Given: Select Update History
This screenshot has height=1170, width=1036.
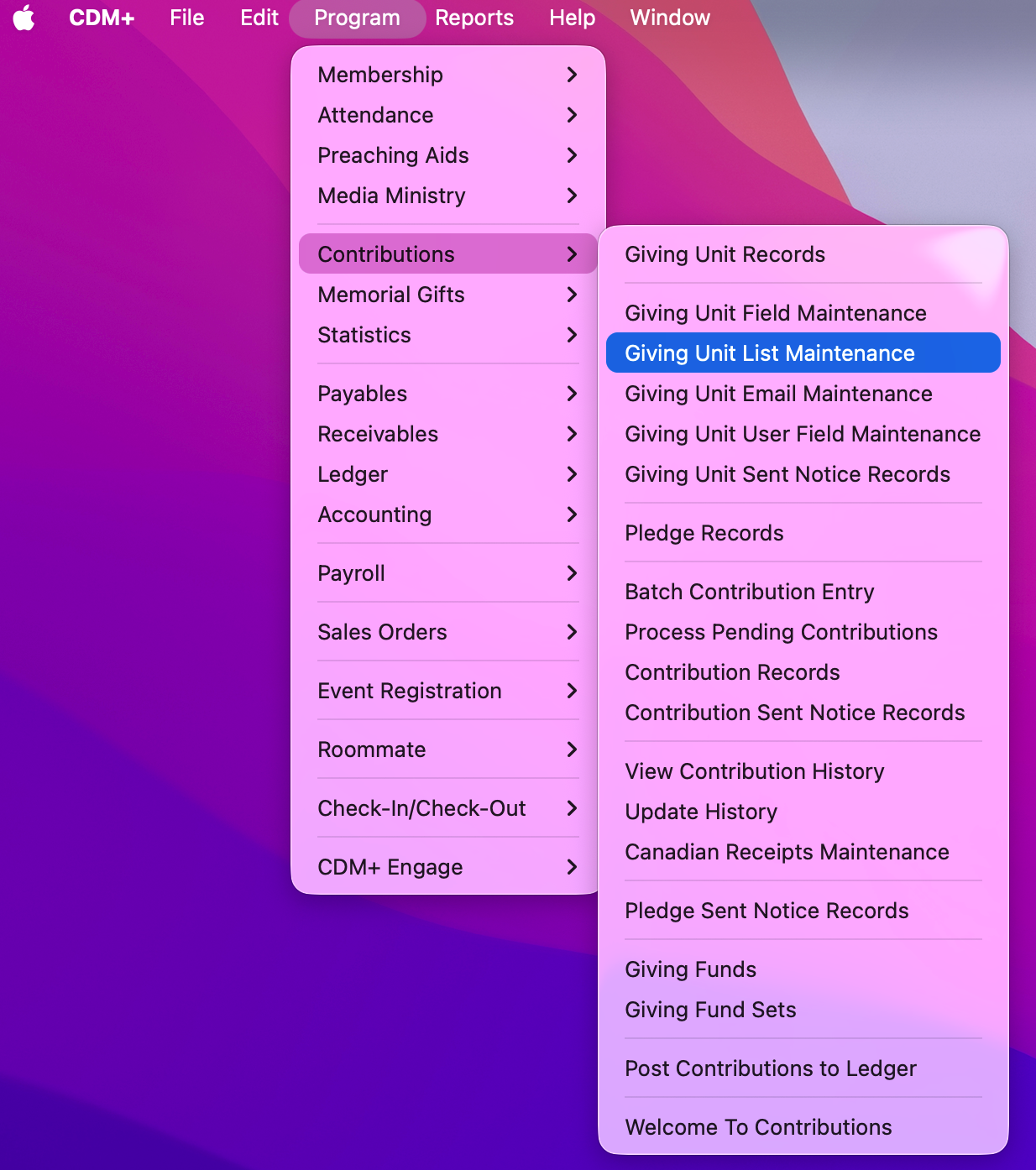Looking at the screenshot, I should tap(803, 812).
